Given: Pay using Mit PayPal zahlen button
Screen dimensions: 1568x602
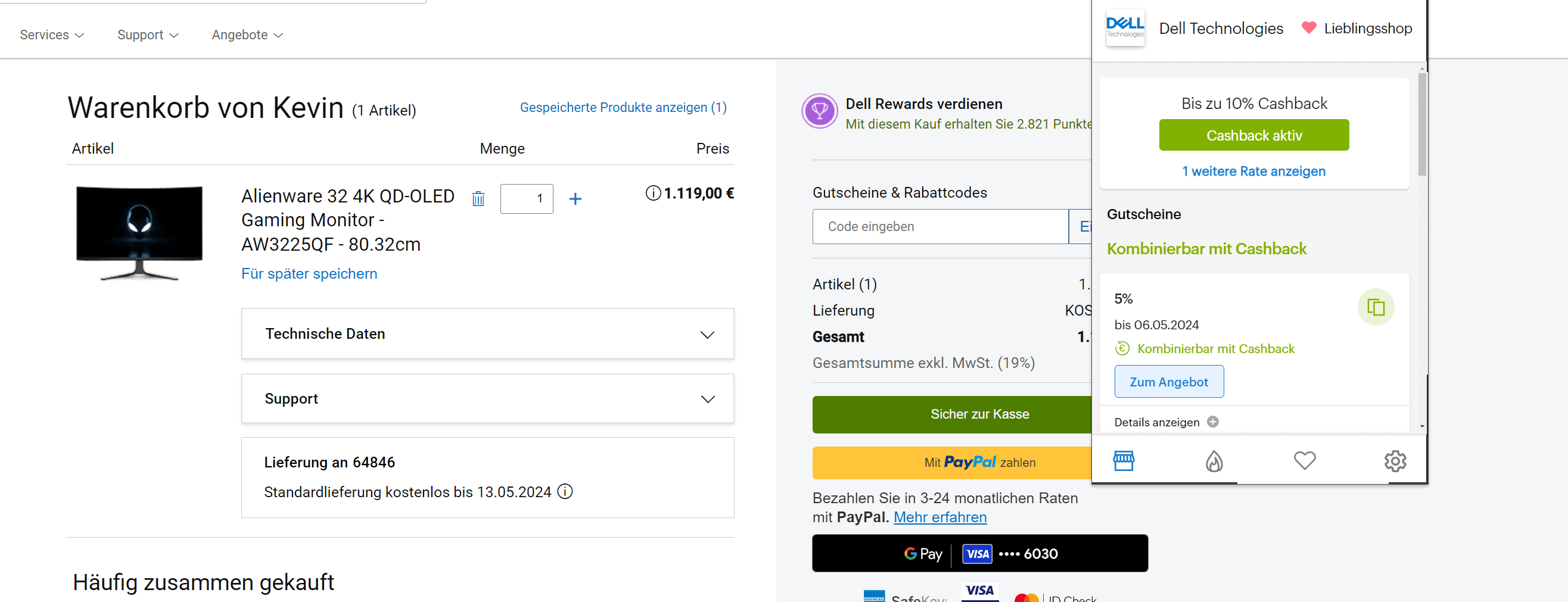Looking at the screenshot, I should pyautogui.click(x=952, y=462).
